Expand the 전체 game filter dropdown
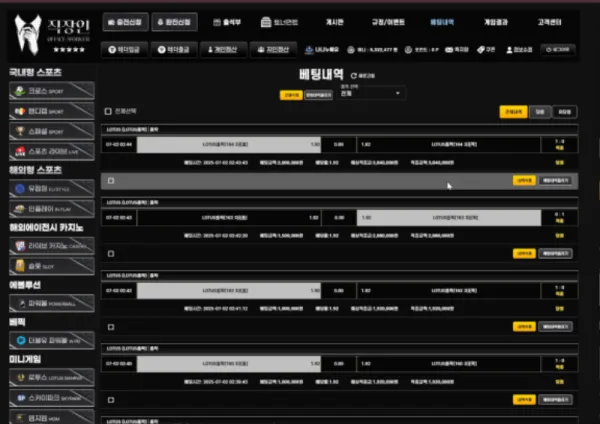 370,93
